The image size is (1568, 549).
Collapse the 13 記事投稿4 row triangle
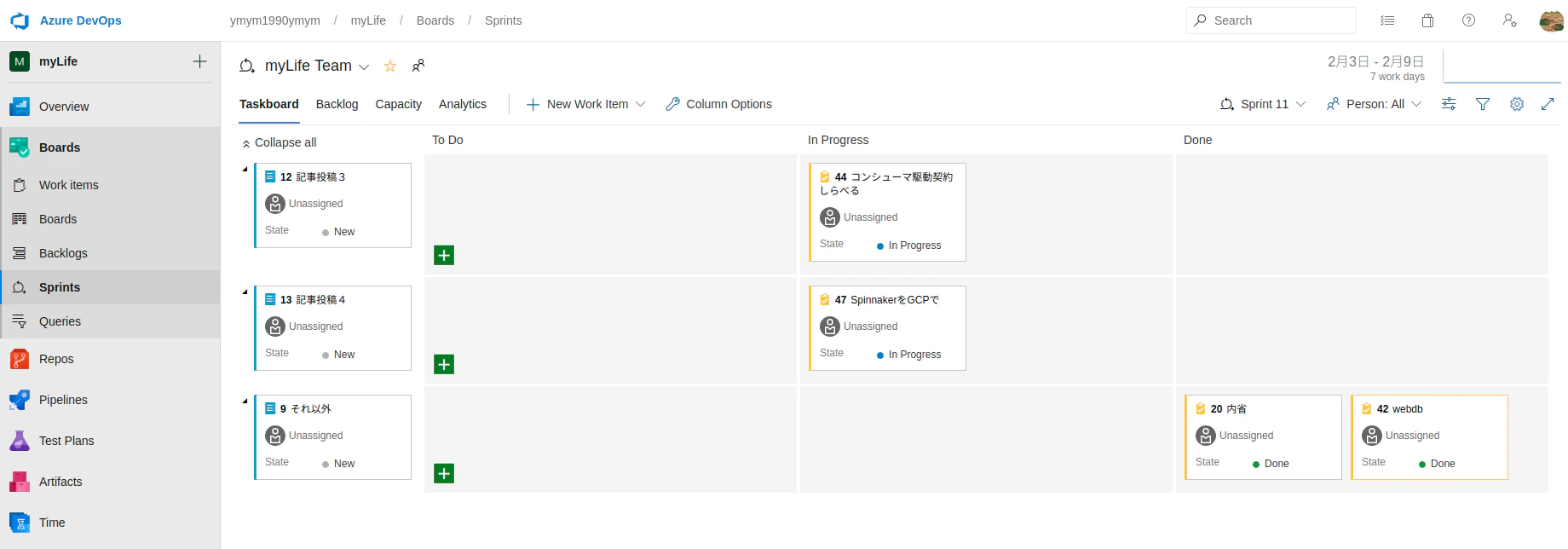245,292
